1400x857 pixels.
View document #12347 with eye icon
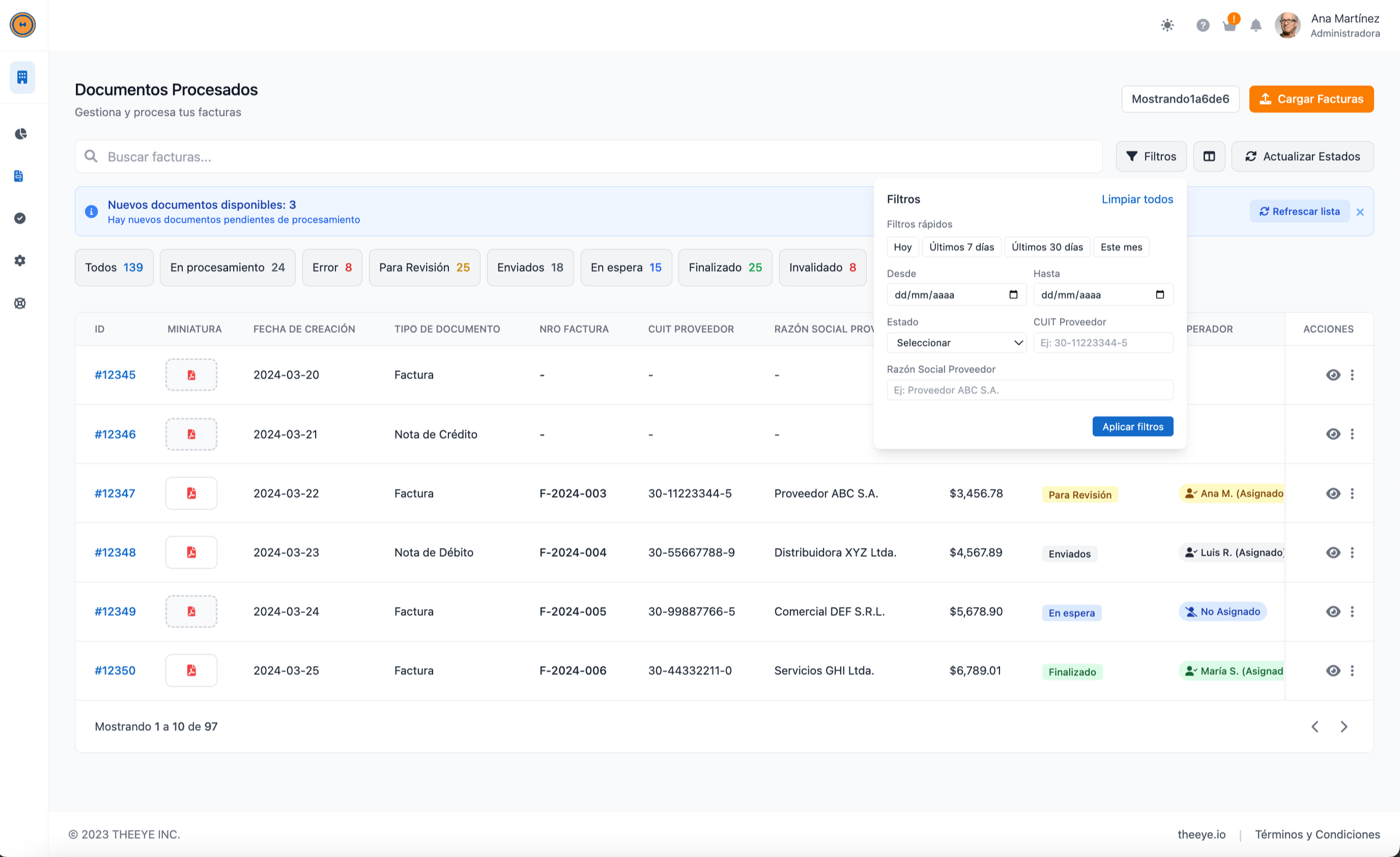click(x=1333, y=493)
